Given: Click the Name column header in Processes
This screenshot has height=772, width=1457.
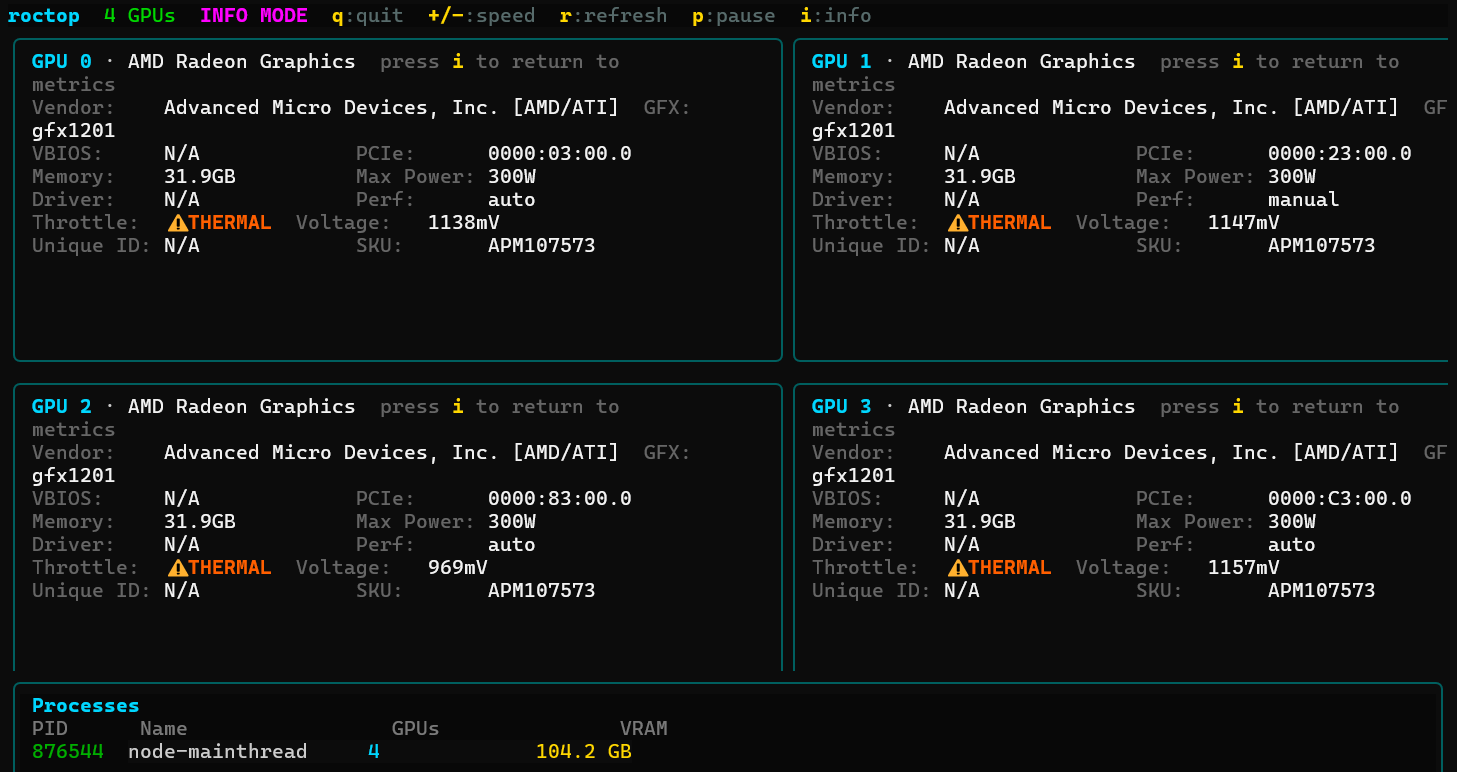Looking at the screenshot, I should (x=164, y=729).
